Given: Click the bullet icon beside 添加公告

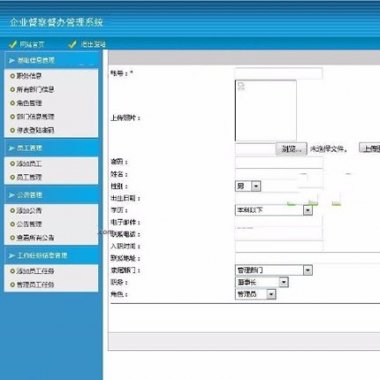Looking at the screenshot, I should (x=12, y=211).
